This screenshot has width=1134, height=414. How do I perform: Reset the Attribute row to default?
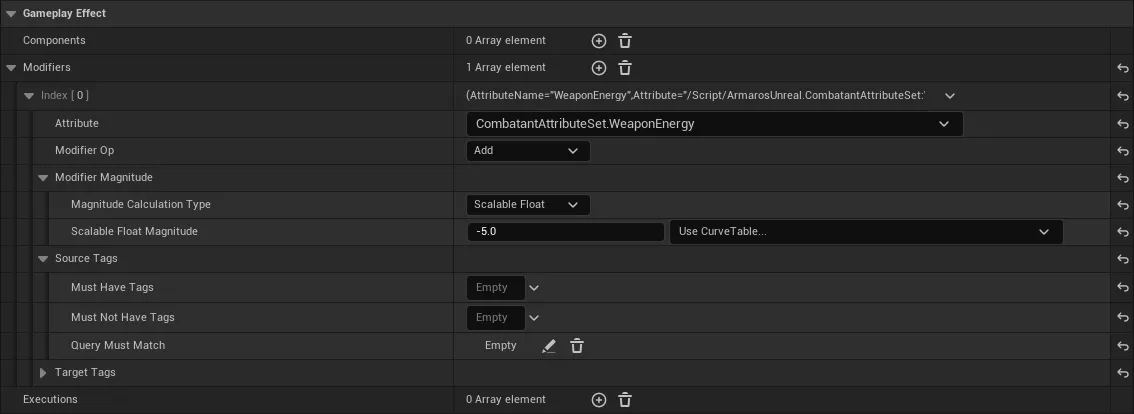click(x=1122, y=124)
